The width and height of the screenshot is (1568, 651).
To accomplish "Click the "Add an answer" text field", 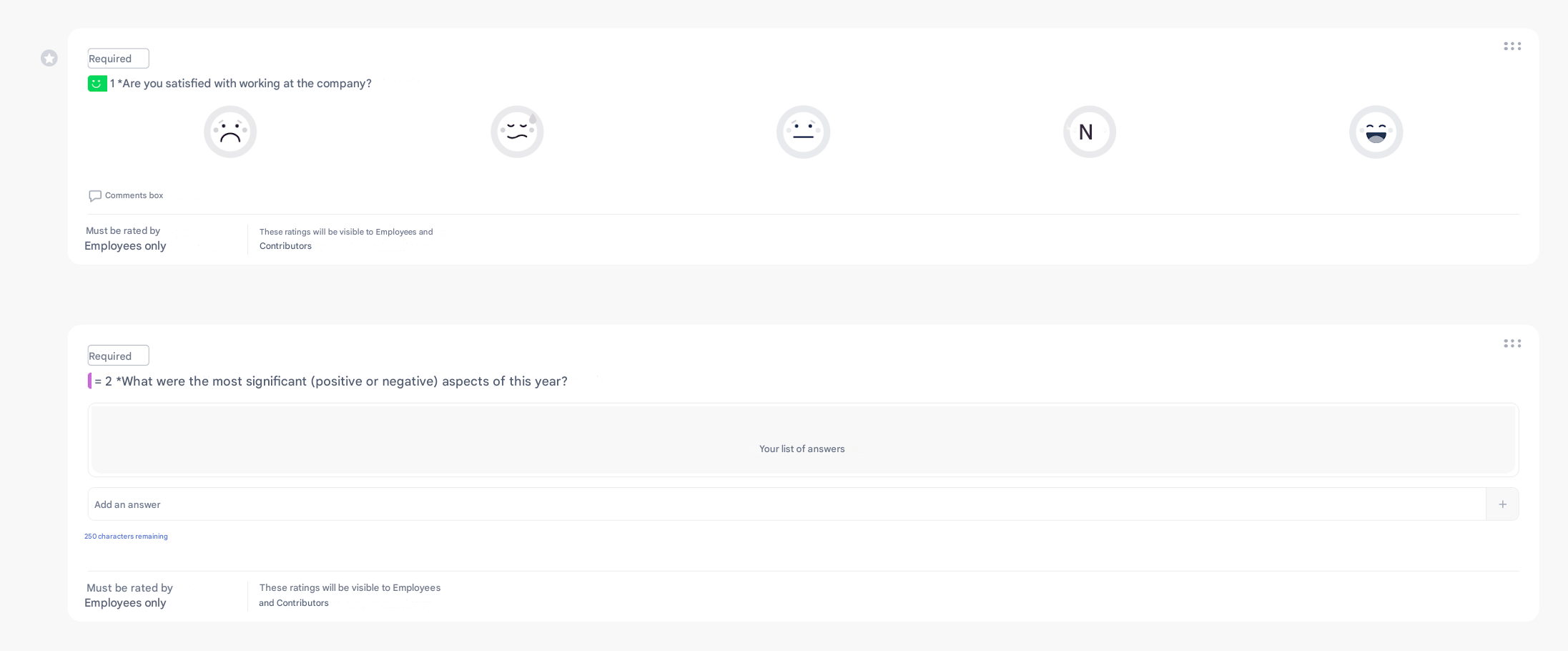I will coord(787,504).
